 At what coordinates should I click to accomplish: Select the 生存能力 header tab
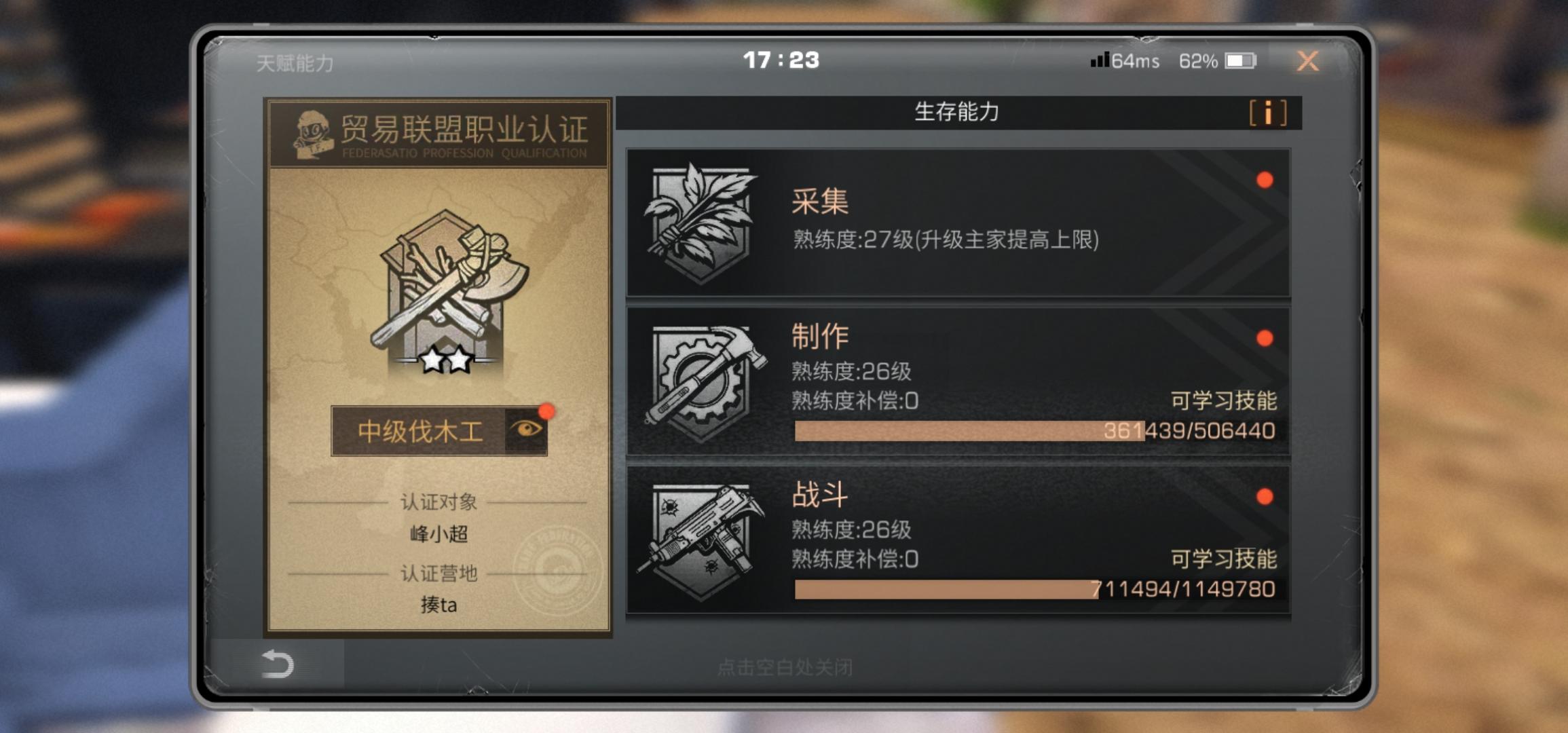point(957,112)
